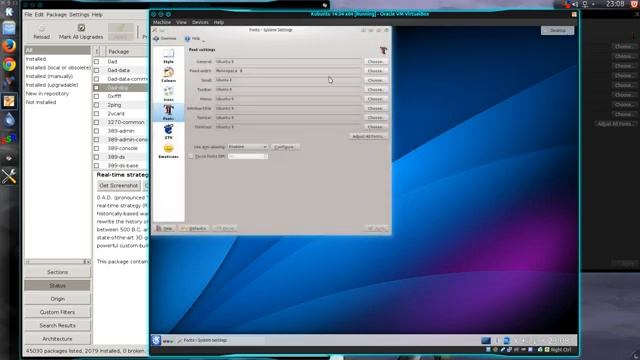Click Choose button for Fixed width font
640x360 pixels.
(x=376, y=71)
